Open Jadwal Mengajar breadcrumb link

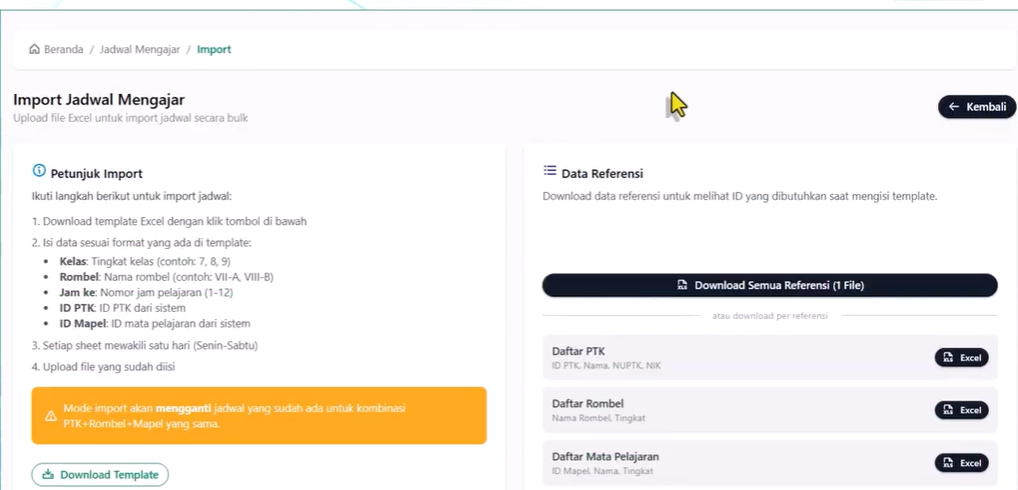click(140, 49)
